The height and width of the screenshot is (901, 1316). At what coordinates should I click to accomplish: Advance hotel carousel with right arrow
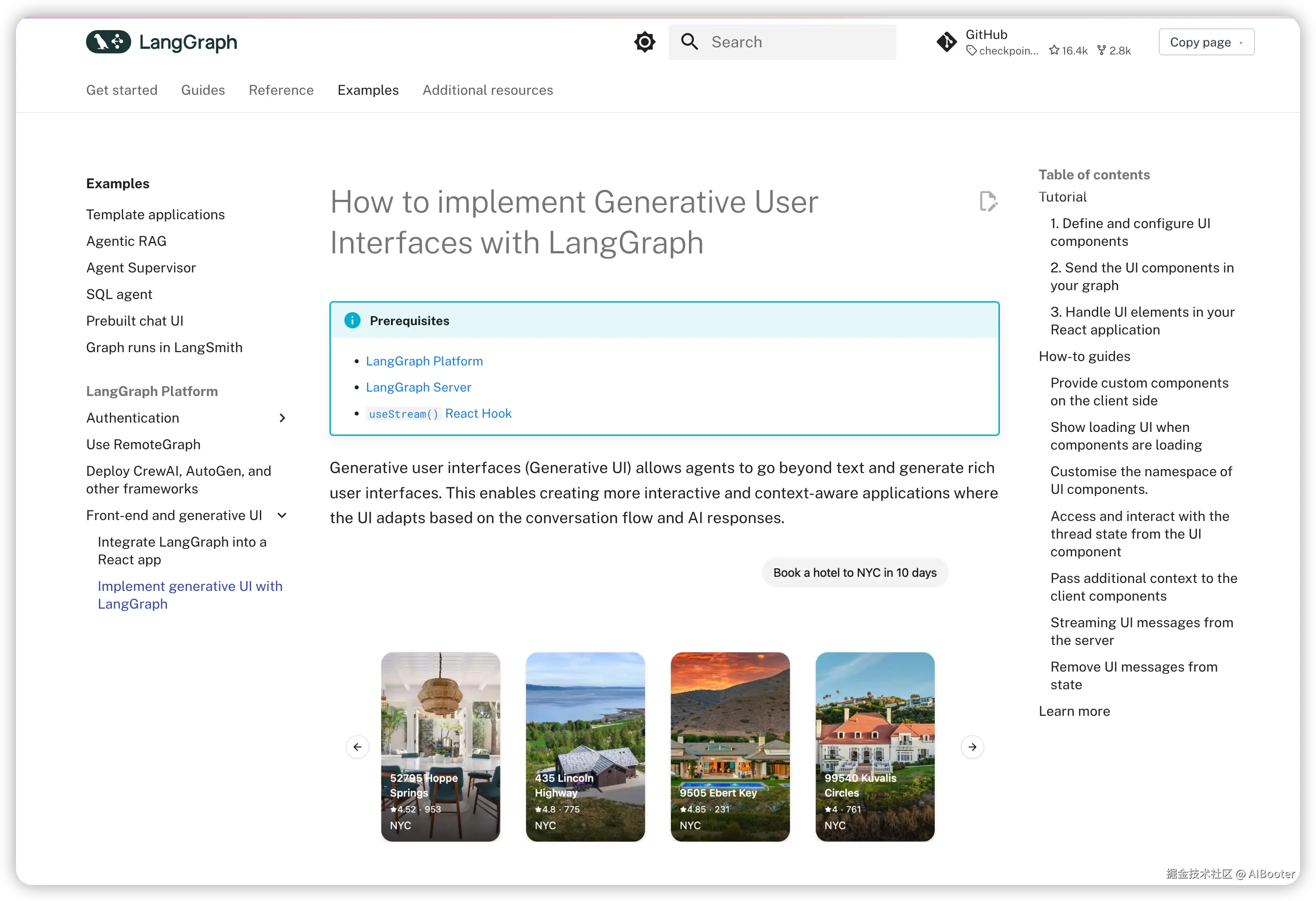tap(972, 747)
